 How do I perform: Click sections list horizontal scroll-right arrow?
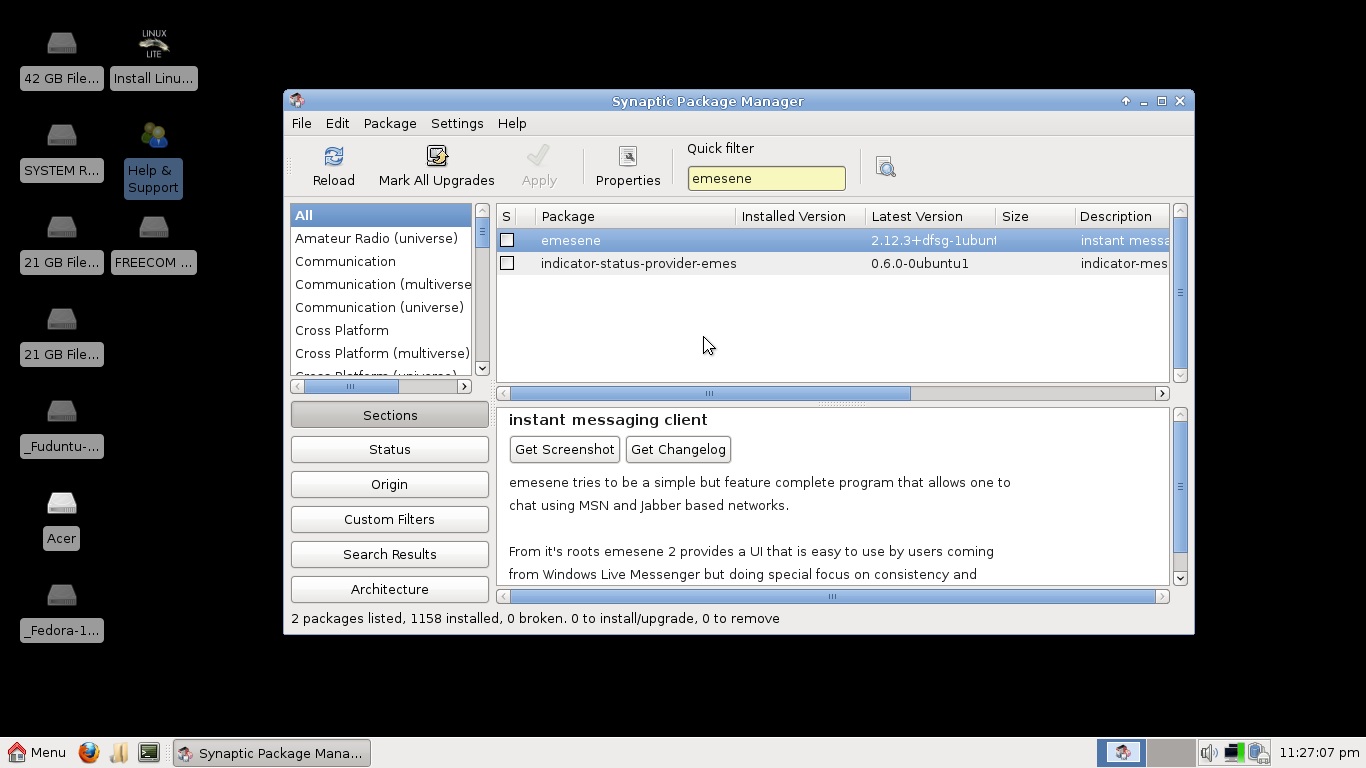464,386
